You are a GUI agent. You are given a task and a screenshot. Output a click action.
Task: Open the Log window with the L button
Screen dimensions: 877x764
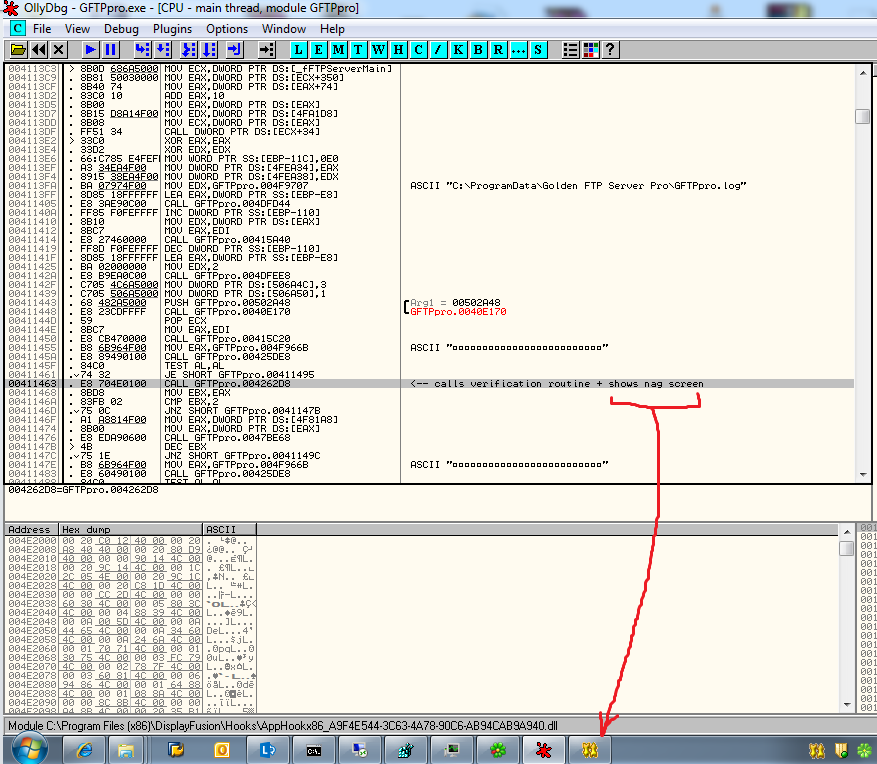pyautogui.click(x=299, y=50)
